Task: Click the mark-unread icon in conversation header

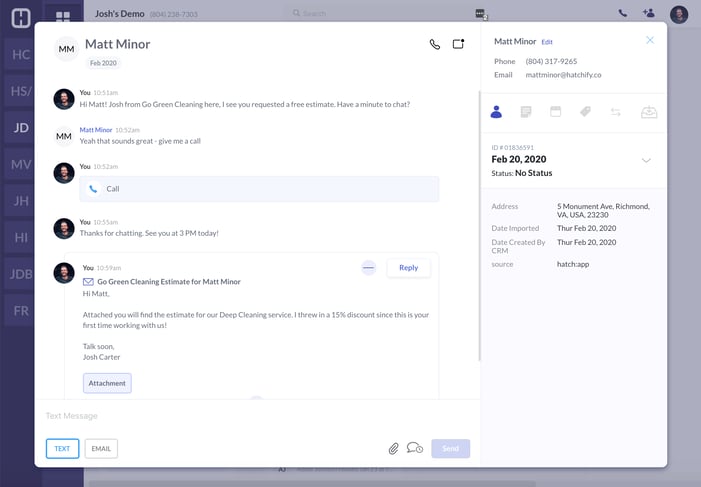Action: click(458, 45)
